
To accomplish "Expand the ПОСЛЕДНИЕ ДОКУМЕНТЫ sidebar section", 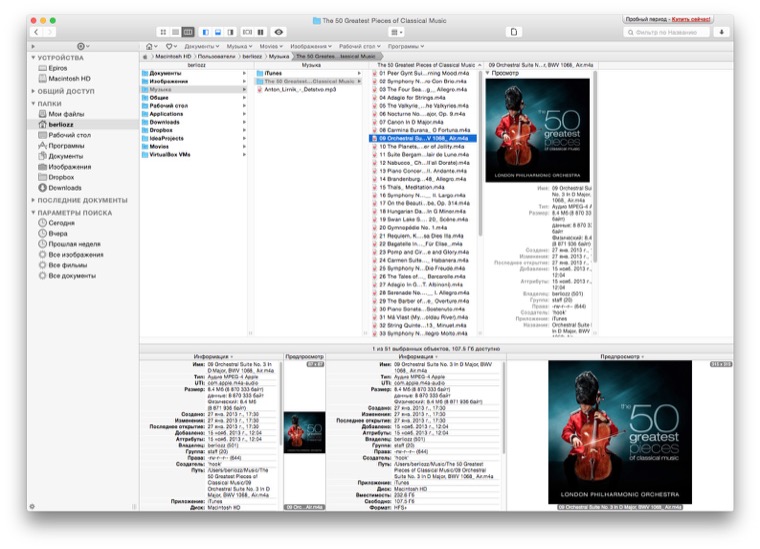I will (33, 200).
